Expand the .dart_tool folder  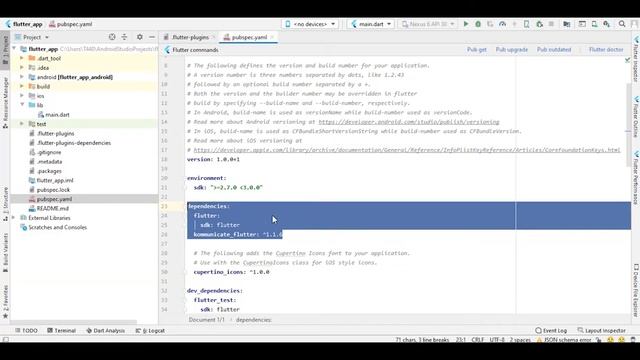22,58
